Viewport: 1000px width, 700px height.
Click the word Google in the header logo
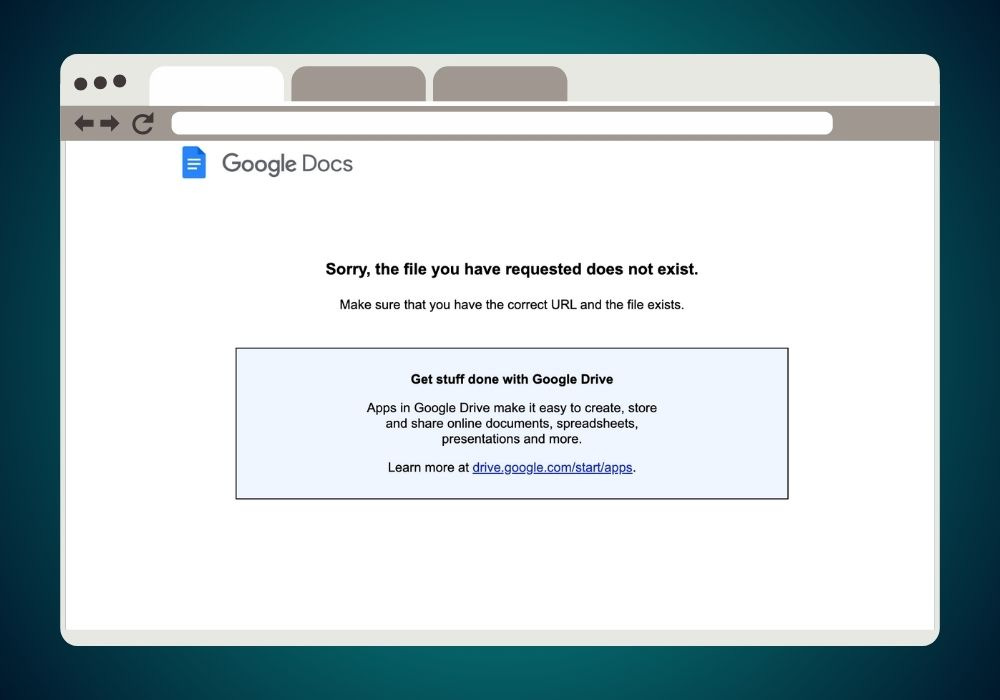(x=259, y=164)
